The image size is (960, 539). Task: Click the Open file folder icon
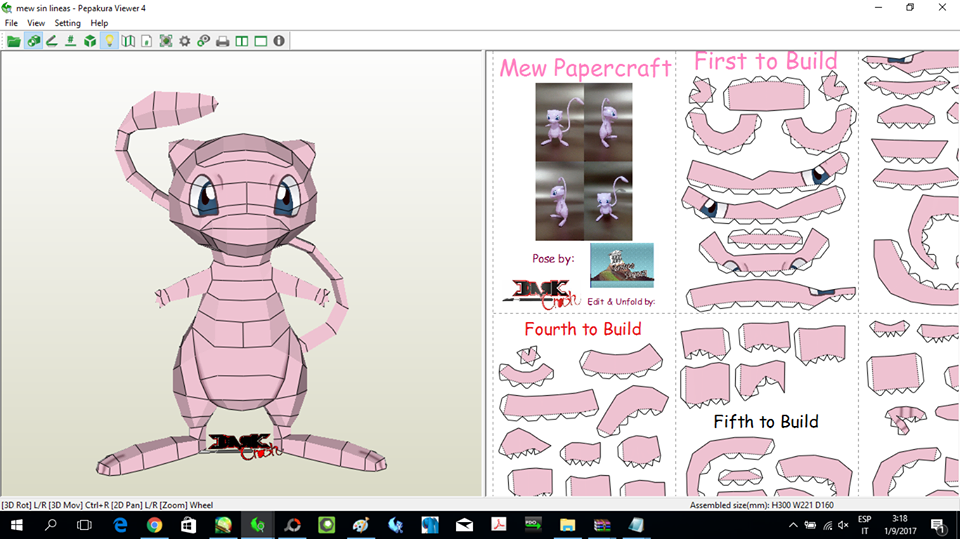click(13, 41)
